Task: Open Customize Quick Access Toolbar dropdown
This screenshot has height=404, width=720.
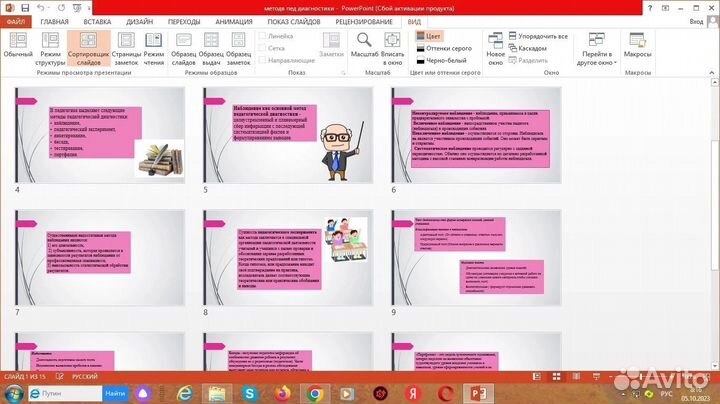Action: pos(89,8)
